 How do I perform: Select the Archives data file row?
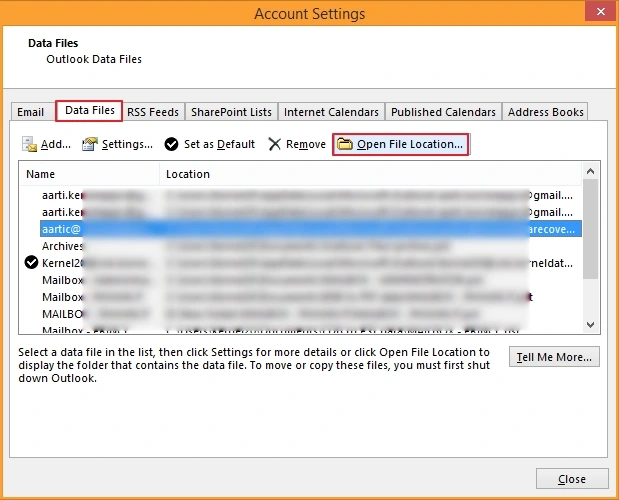pyautogui.click(x=310, y=246)
